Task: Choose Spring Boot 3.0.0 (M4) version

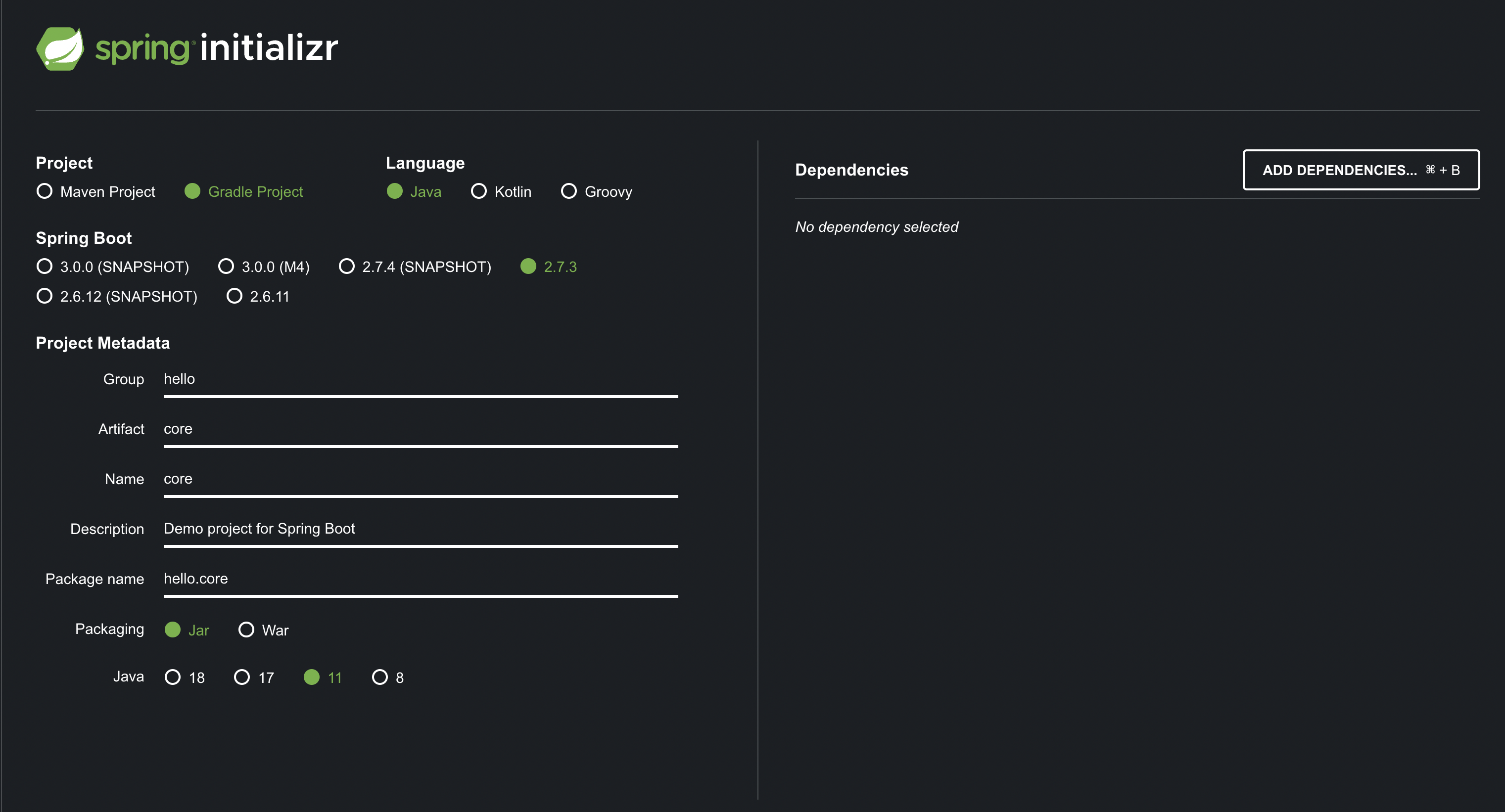Action: pyautogui.click(x=226, y=267)
